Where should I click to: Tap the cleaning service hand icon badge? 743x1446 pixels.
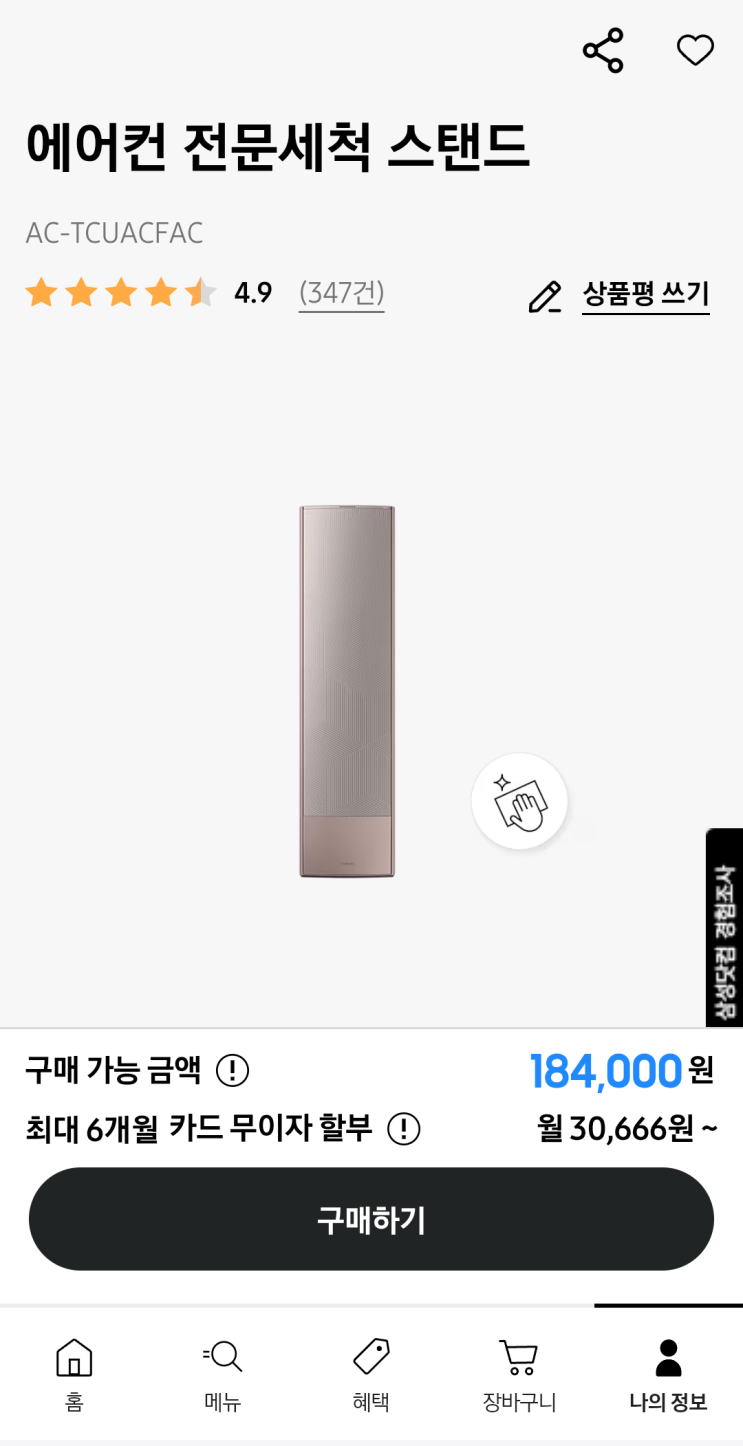[520, 802]
